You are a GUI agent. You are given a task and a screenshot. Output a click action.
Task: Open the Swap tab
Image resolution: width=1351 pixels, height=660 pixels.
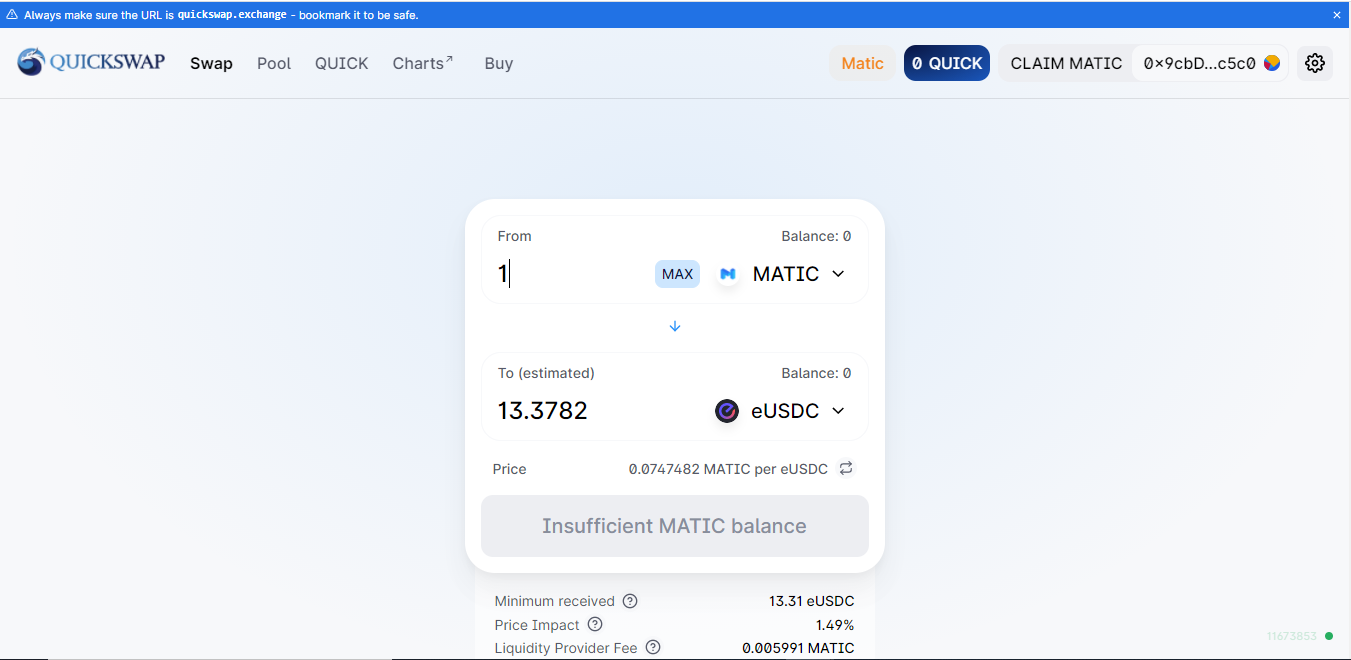[x=211, y=63]
